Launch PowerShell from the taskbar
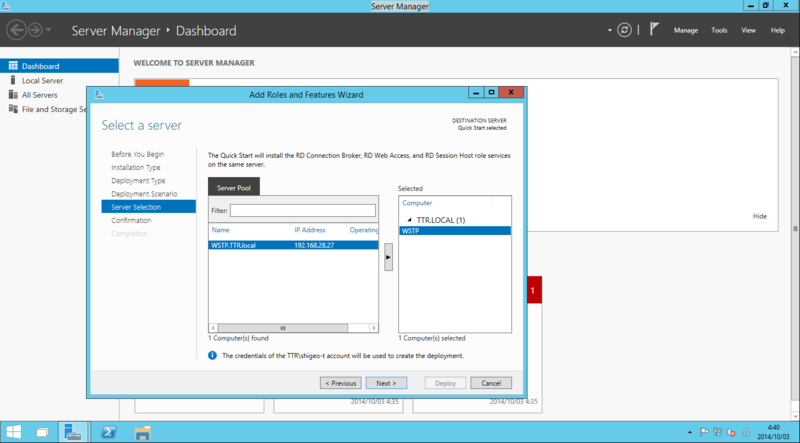The height and width of the screenshot is (443, 800). point(108,432)
